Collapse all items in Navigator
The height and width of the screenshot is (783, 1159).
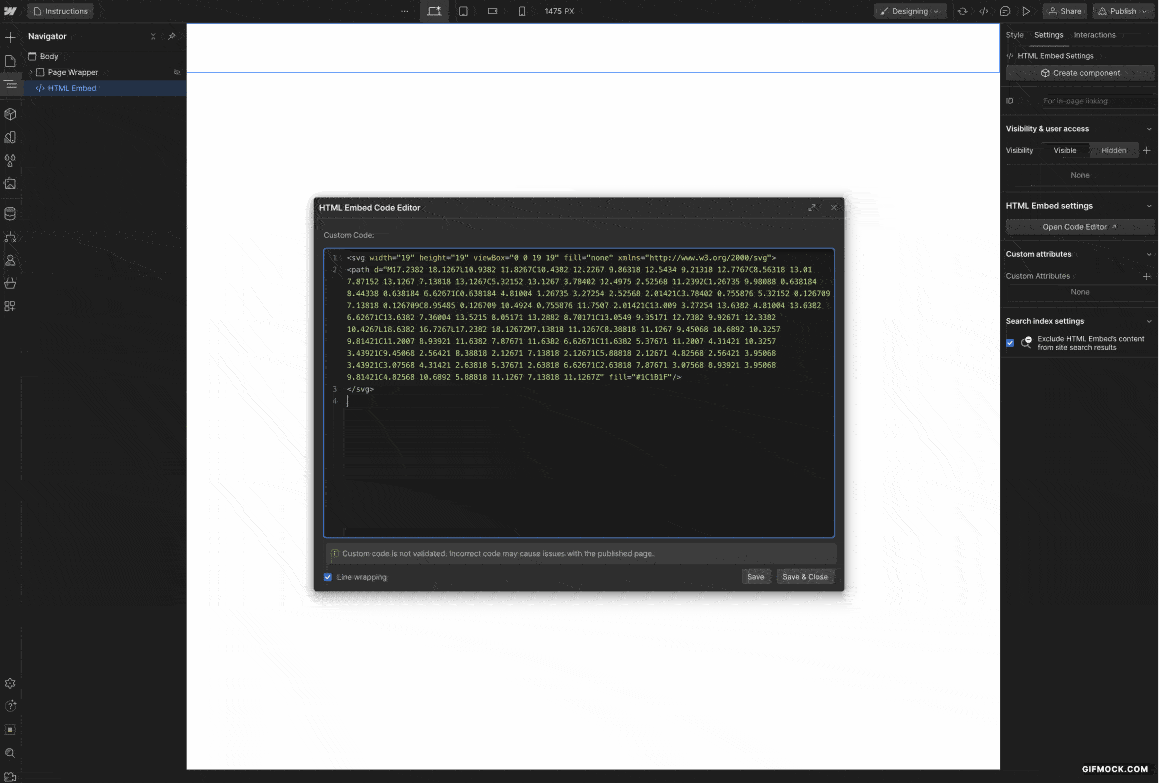tap(153, 36)
